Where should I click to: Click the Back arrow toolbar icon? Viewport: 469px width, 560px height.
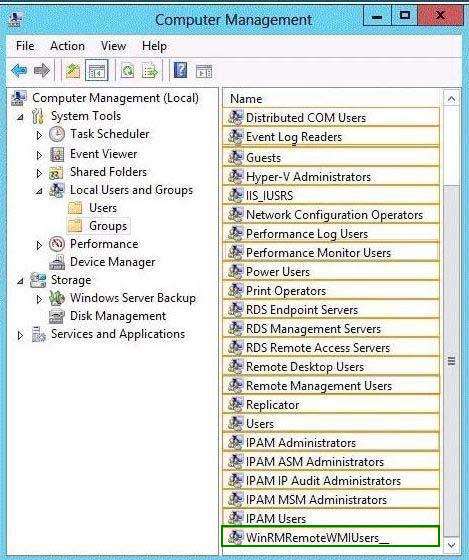click(x=19, y=70)
